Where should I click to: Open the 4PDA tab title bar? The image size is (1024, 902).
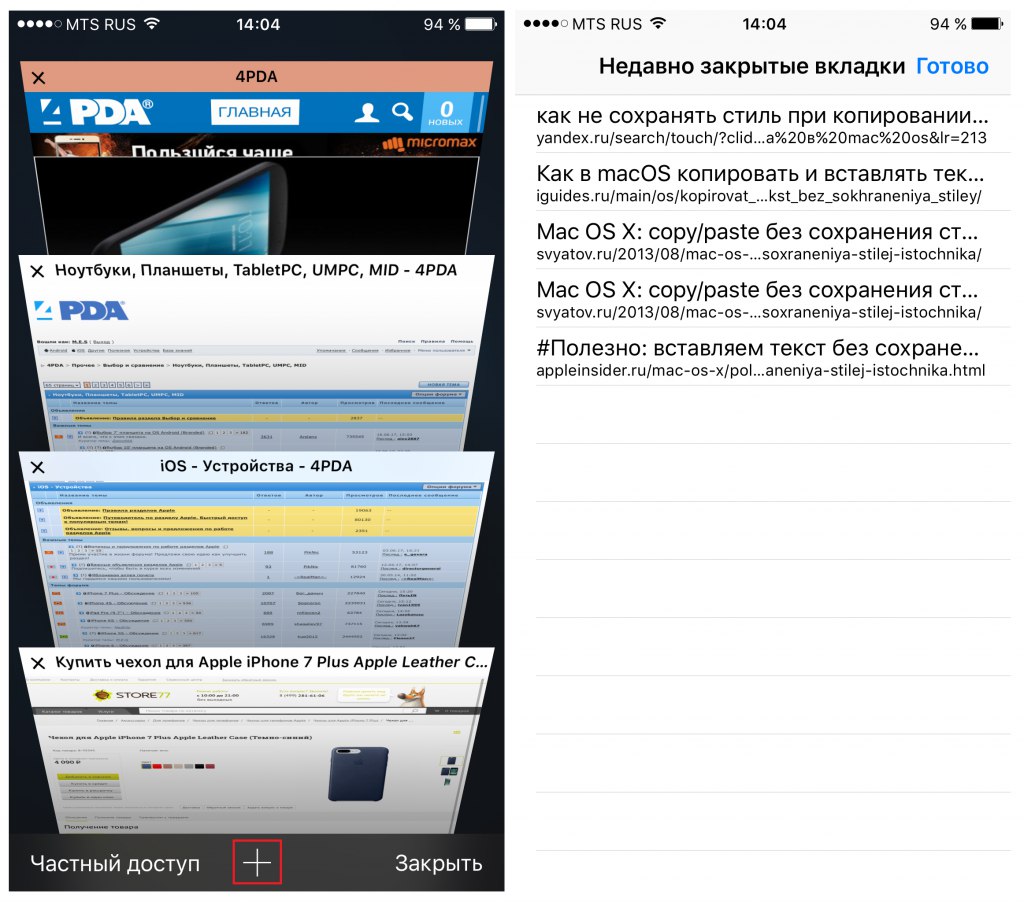pyautogui.click(x=256, y=76)
